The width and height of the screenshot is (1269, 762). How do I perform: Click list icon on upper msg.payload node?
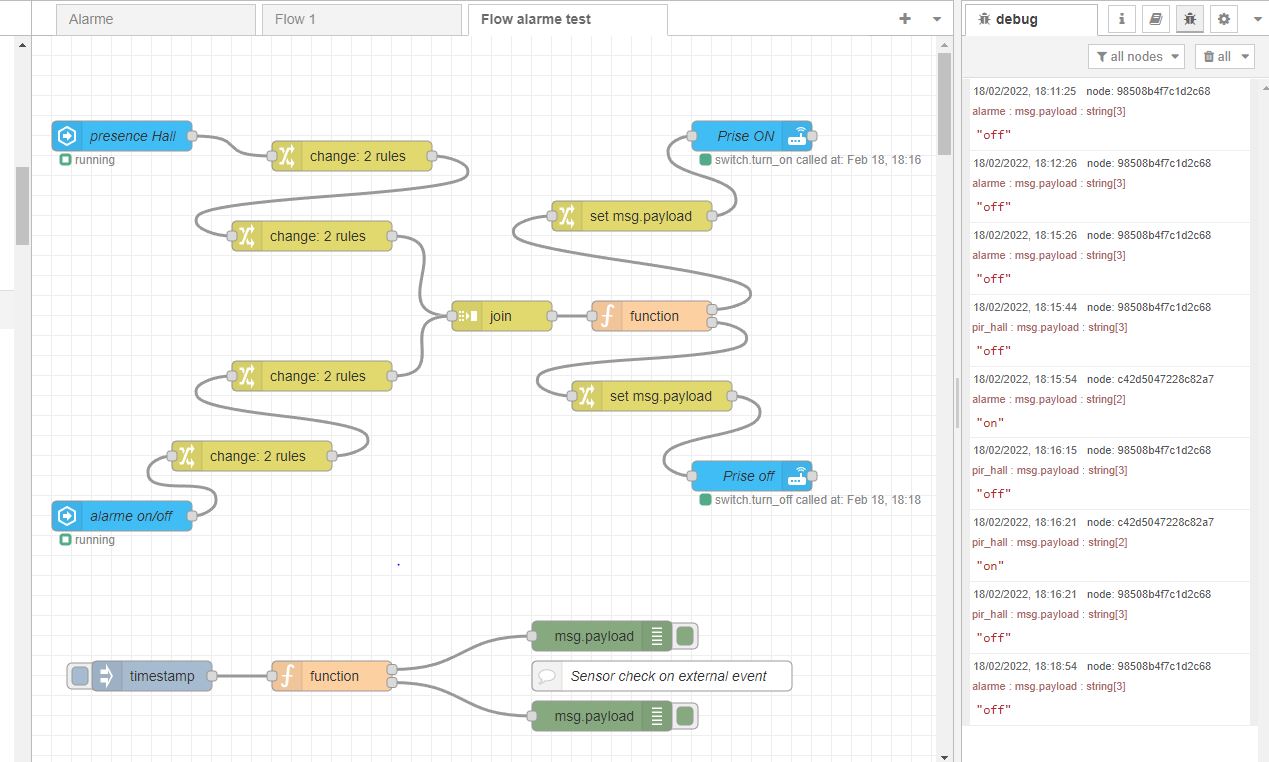click(x=657, y=636)
